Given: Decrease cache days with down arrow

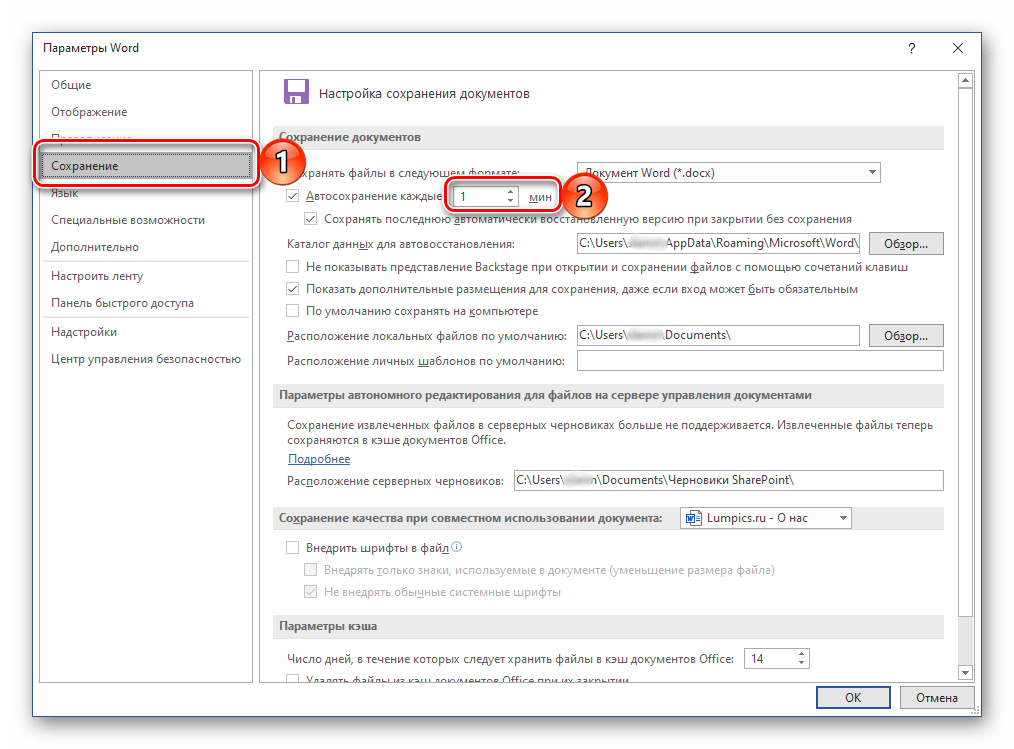Looking at the screenshot, I should (x=802, y=663).
